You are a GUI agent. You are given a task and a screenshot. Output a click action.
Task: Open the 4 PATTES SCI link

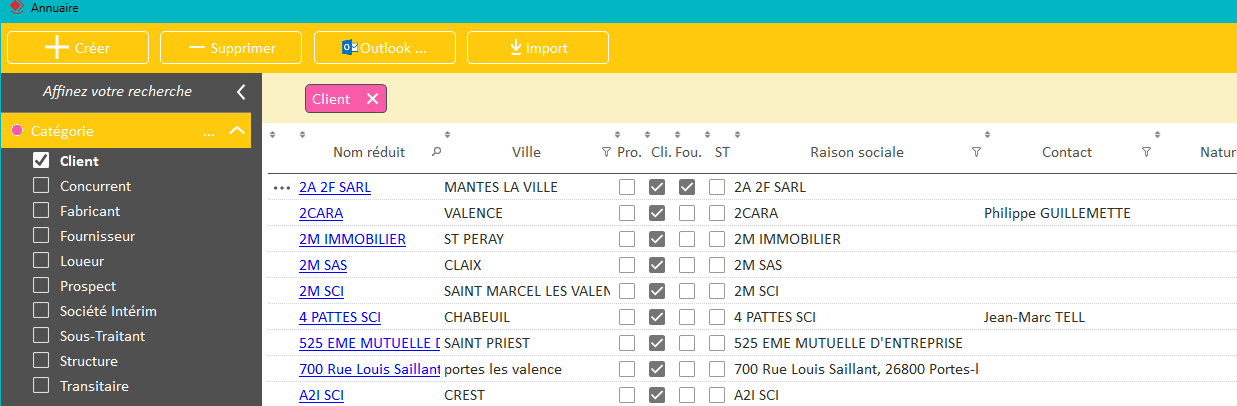(x=340, y=317)
